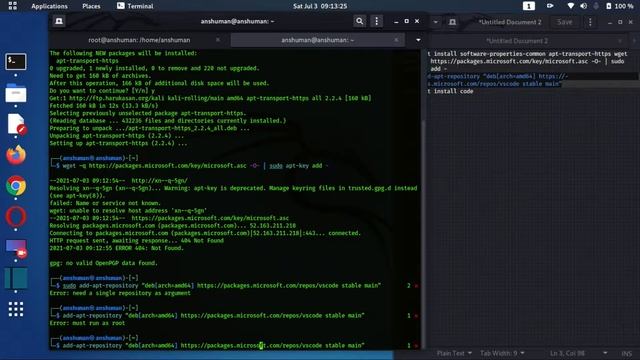This screenshot has width=640, height=360.
Task: Click the text editor new-document icon
Action: click(452, 22)
